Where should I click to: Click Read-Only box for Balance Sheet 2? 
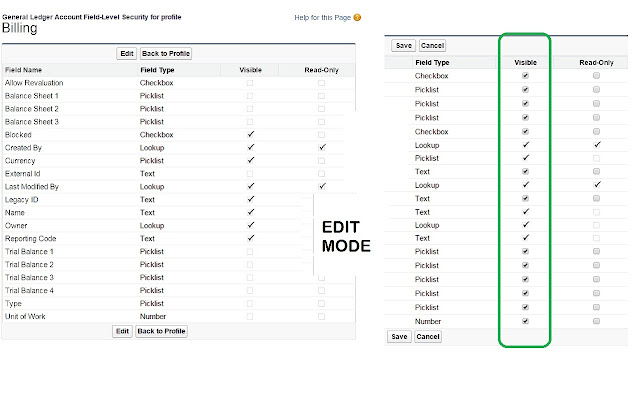coord(322,109)
